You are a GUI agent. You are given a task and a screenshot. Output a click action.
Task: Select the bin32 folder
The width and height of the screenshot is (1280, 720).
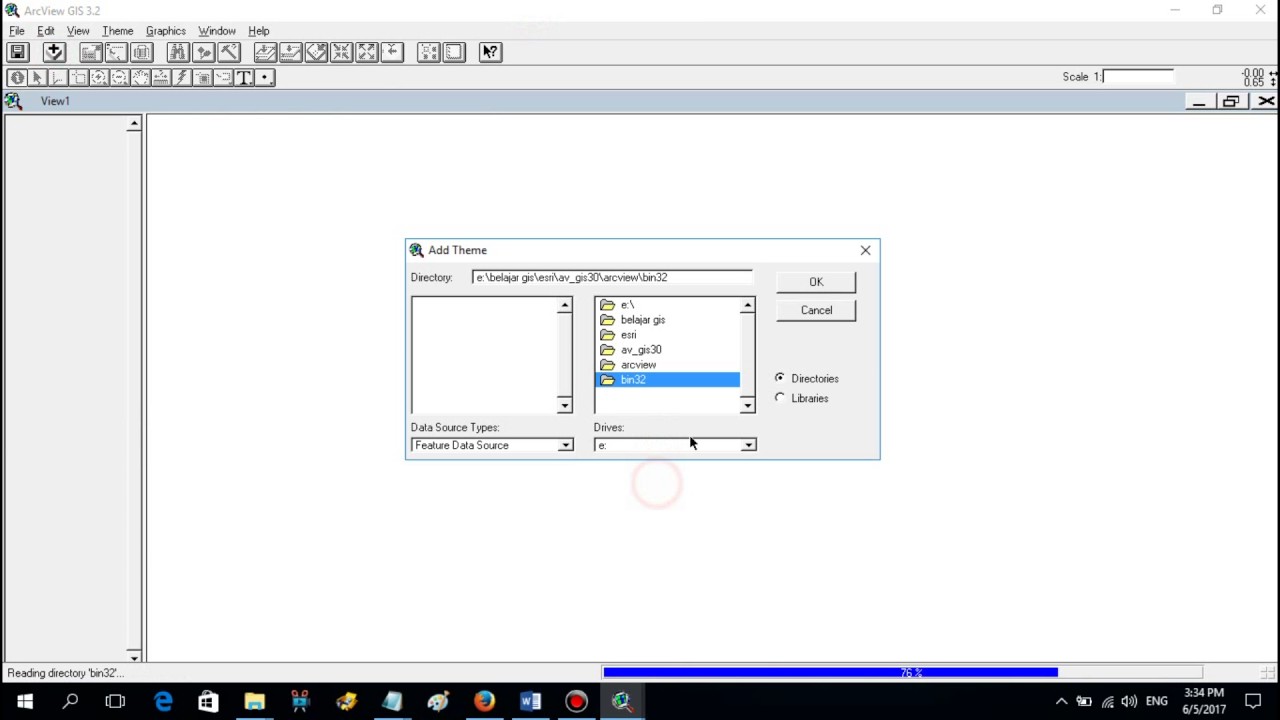668,380
